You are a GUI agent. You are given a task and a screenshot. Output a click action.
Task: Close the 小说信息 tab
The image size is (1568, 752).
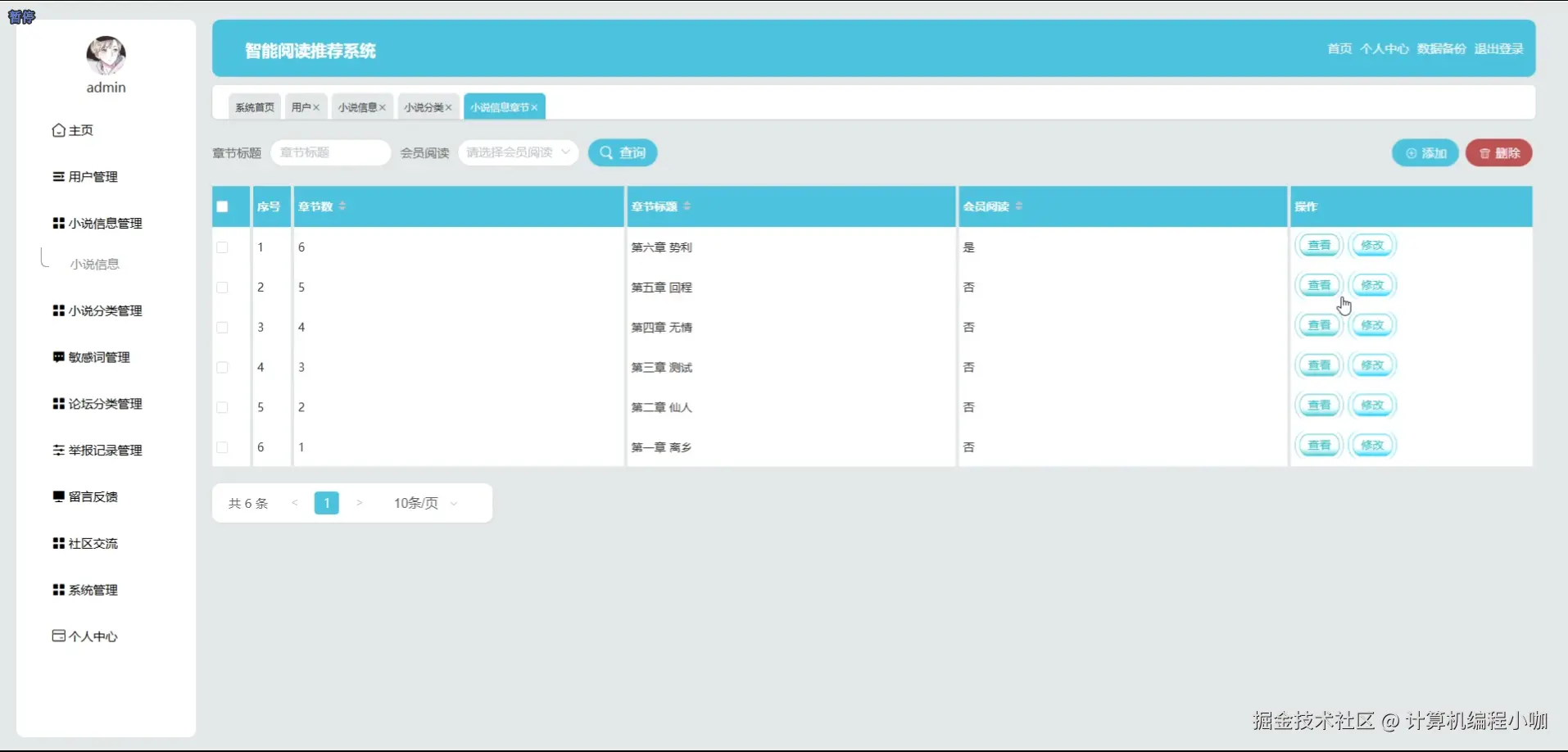point(383,107)
